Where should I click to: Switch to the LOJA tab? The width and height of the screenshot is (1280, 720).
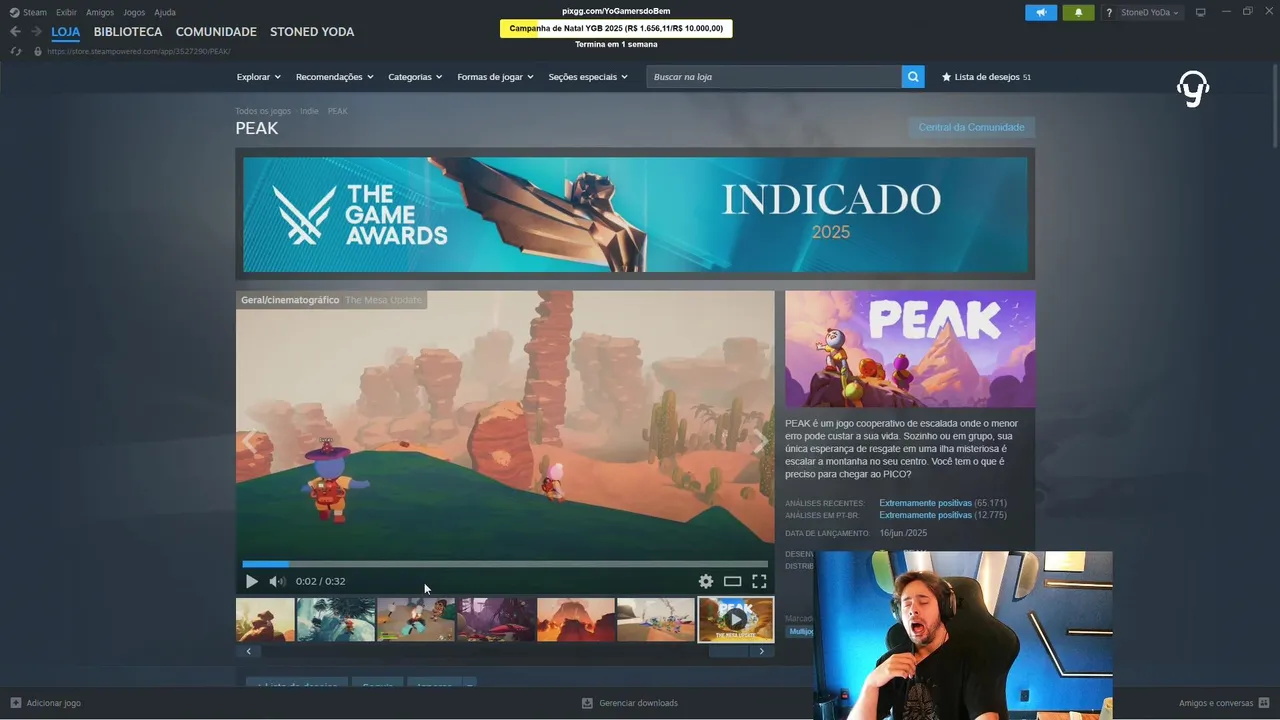point(66,32)
